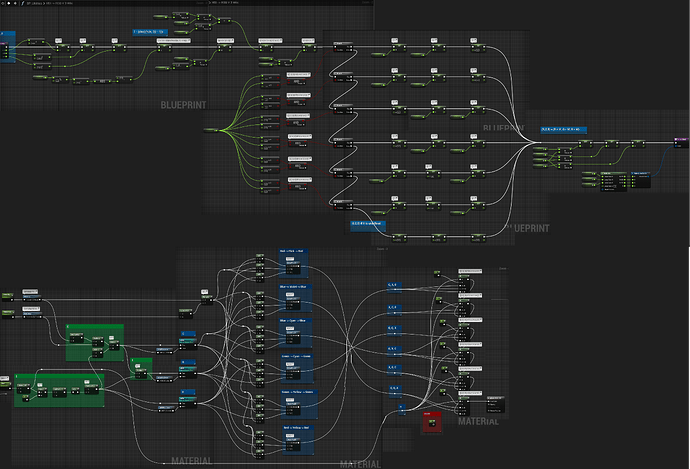The image size is (690, 469).
Task: Select the red comment box in material graph
Action: coord(432,422)
